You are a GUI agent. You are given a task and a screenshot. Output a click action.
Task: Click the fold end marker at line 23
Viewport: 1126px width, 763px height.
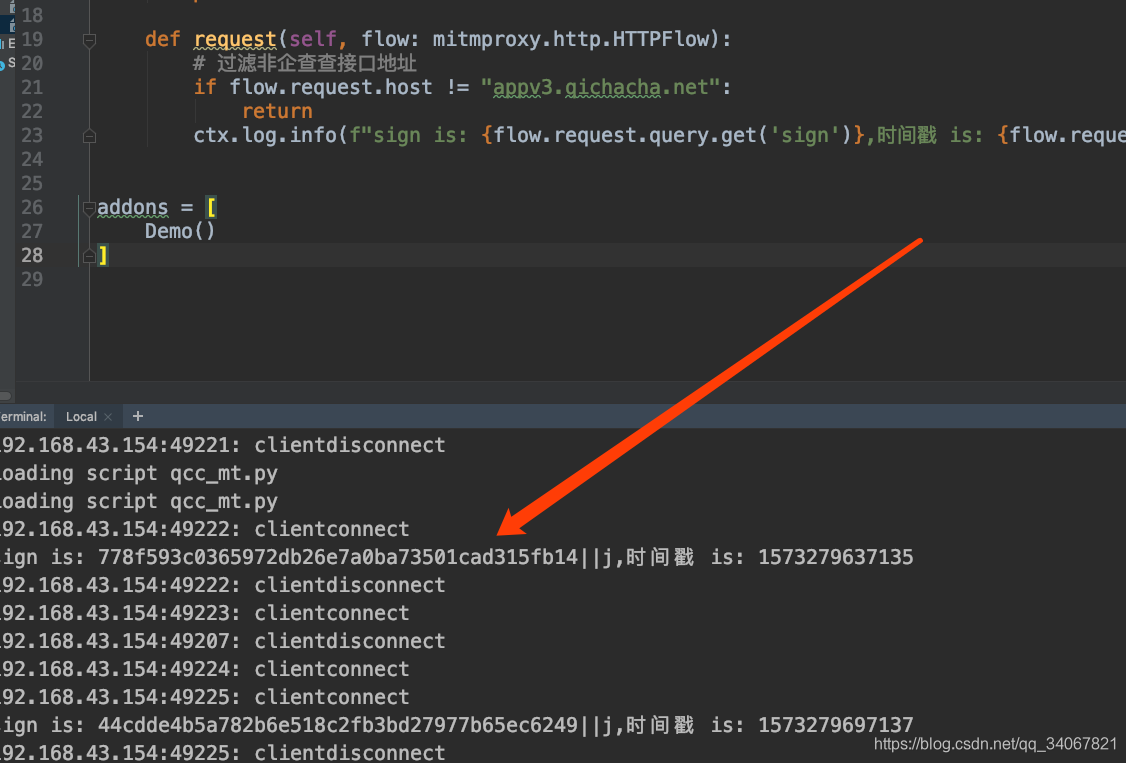pyautogui.click(x=90, y=136)
